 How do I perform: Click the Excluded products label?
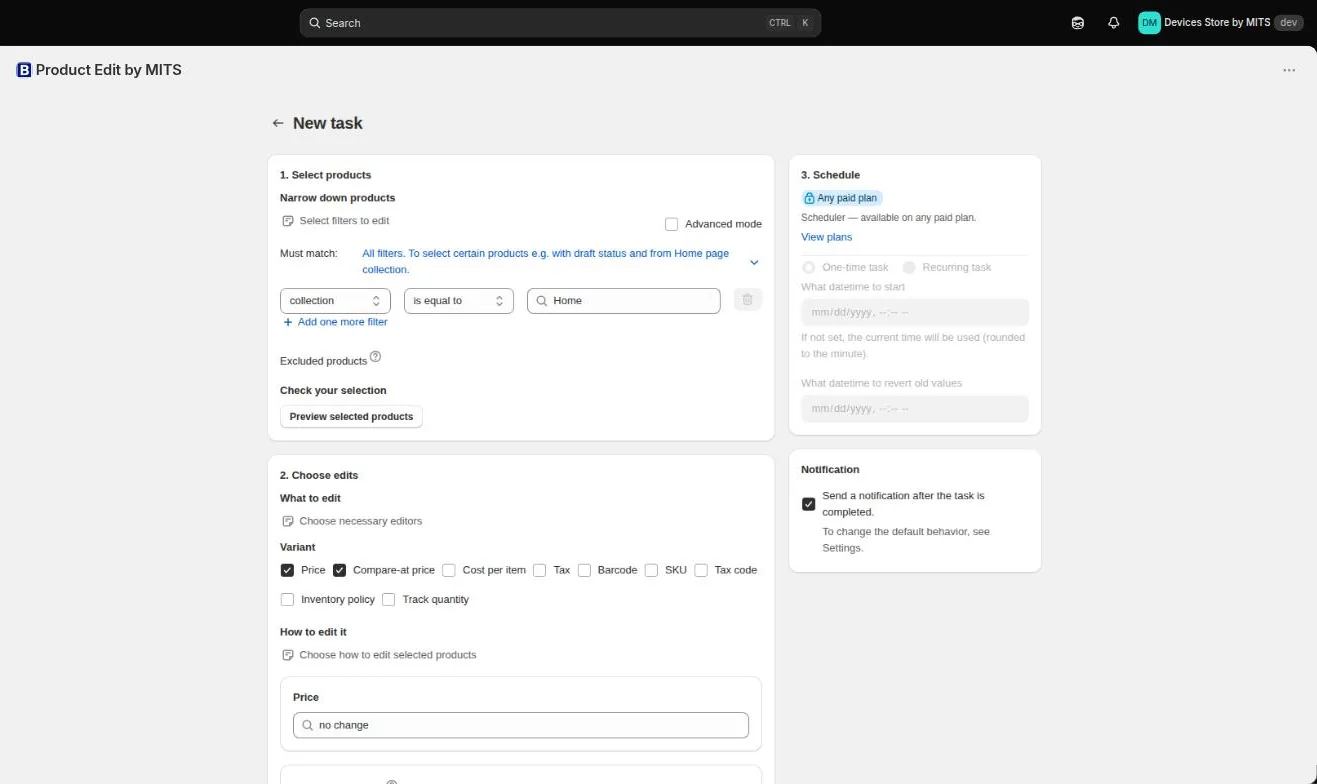pyautogui.click(x=323, y=361)
